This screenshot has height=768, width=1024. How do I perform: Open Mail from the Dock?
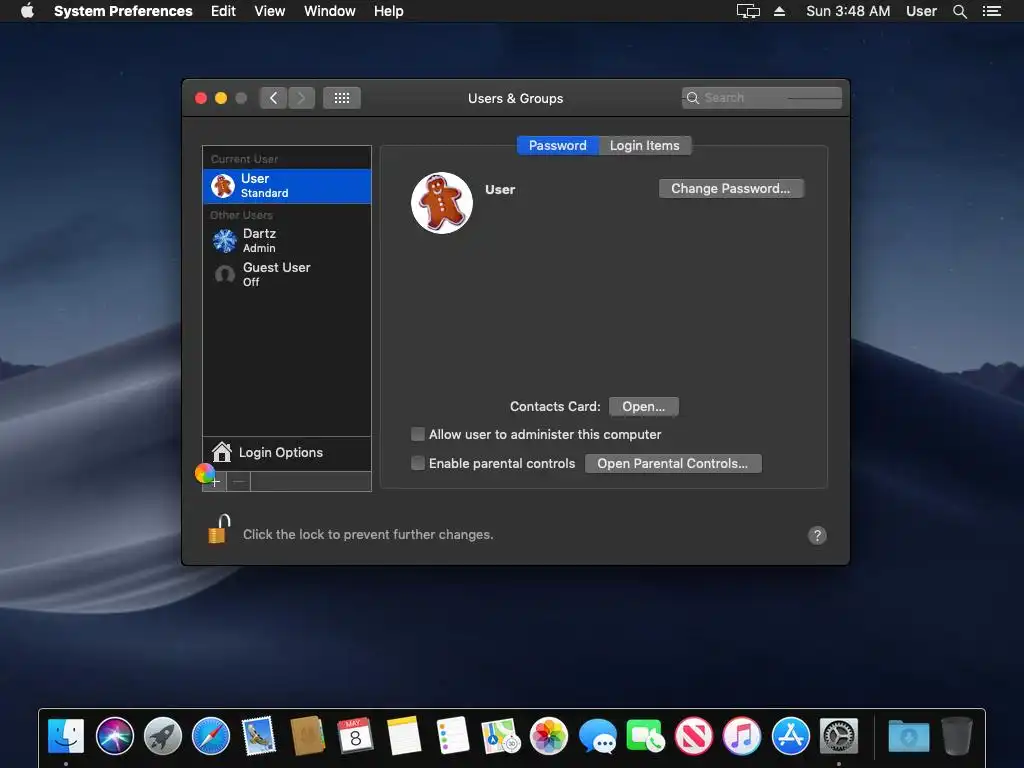[259, 736]
